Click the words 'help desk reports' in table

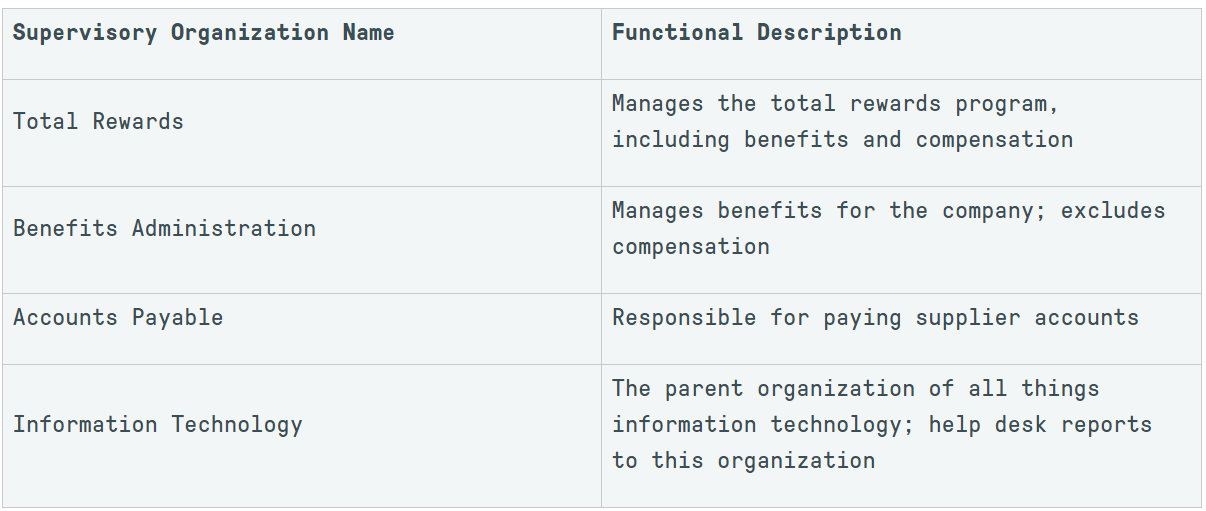[x=1040, y=425]
